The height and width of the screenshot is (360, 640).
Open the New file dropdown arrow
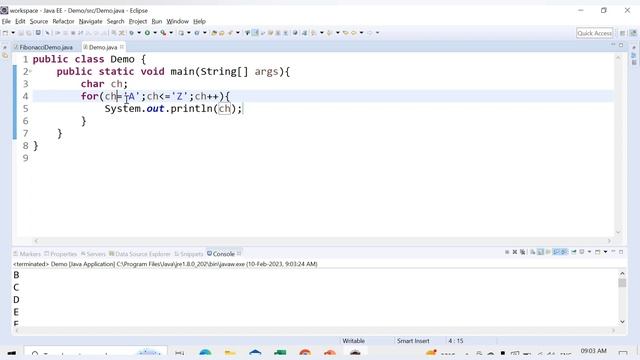(x=13, y=33)
